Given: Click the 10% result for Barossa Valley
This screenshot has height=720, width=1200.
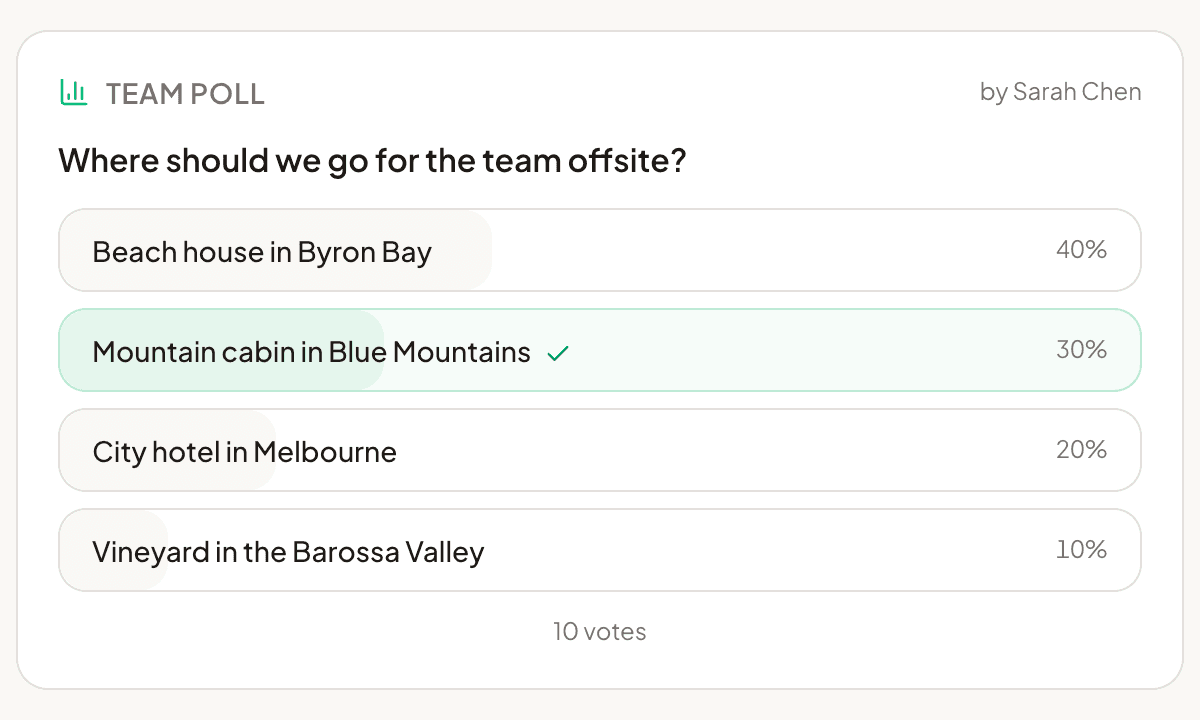Looking at the screenshot, I should coord(1081,550).
